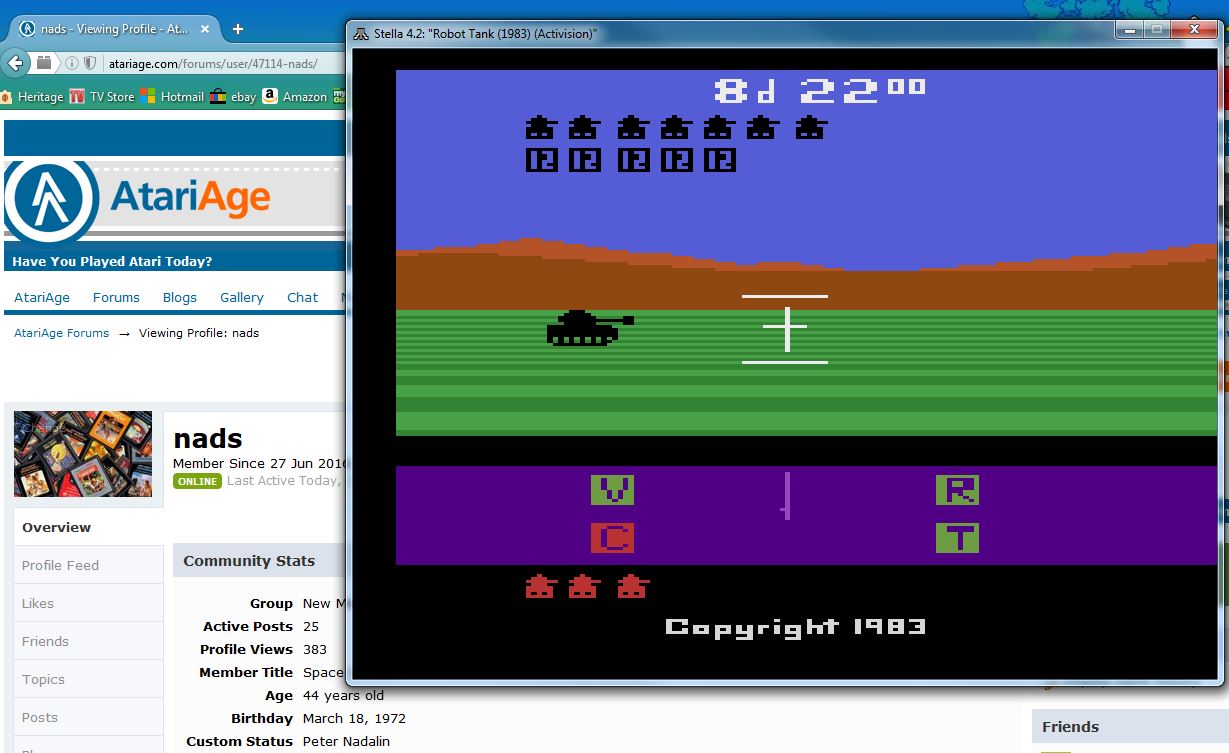
Task: Click the birthday value March 18, 1972
Action: click(x=354, y=718)
